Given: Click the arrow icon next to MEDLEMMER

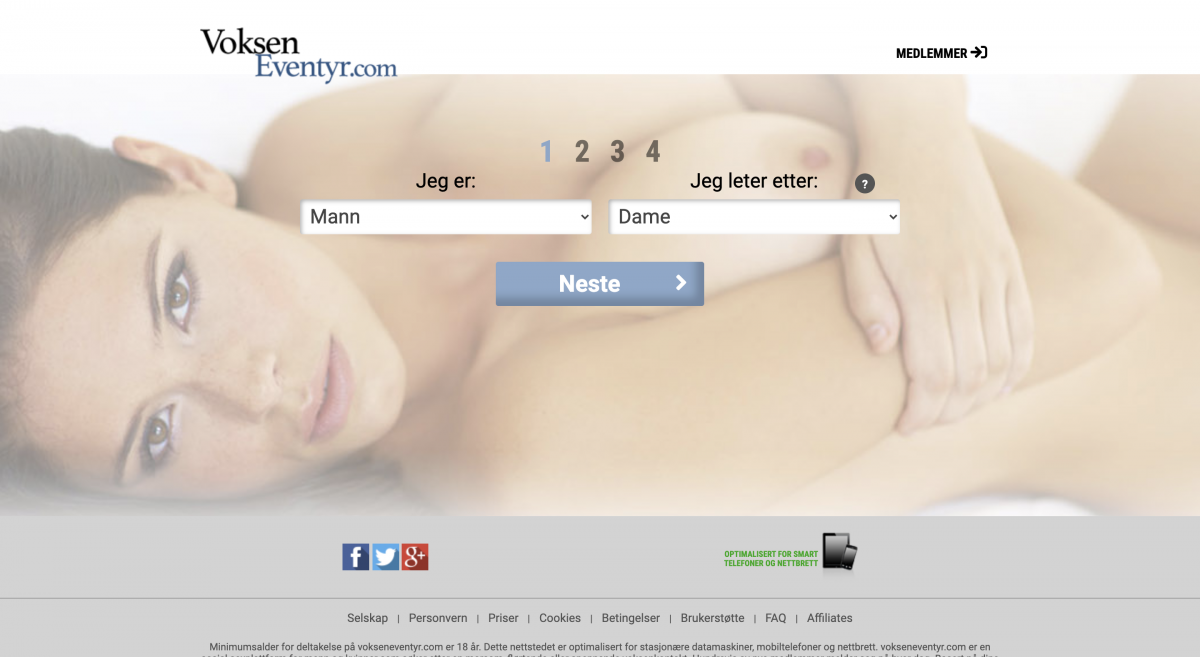Looking at the screenshot, I should pos(981,52).
